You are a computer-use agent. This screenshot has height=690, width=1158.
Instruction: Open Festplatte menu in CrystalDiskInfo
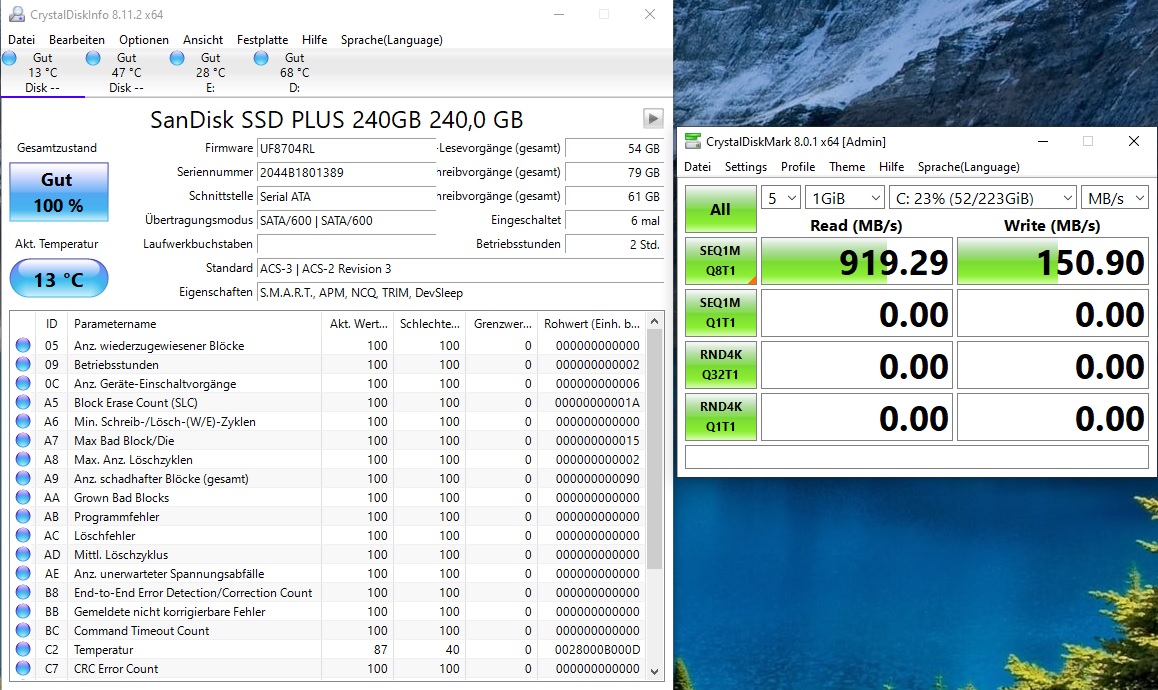(262, 40)
